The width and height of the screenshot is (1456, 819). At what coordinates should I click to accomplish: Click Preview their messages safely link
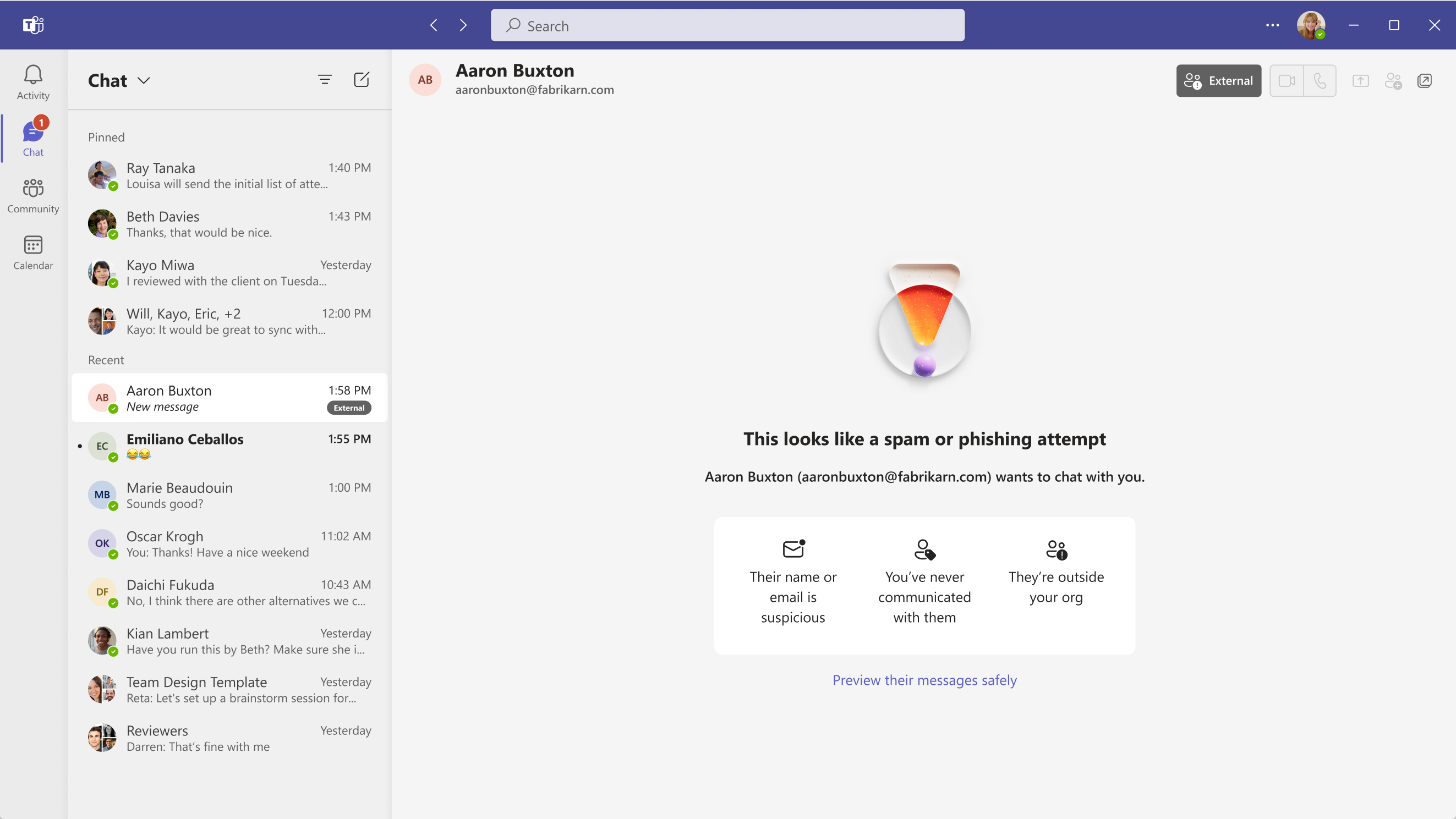924,679
